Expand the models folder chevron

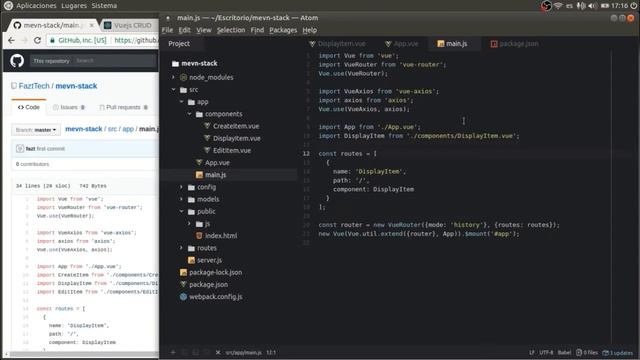(x=182, y=199)
